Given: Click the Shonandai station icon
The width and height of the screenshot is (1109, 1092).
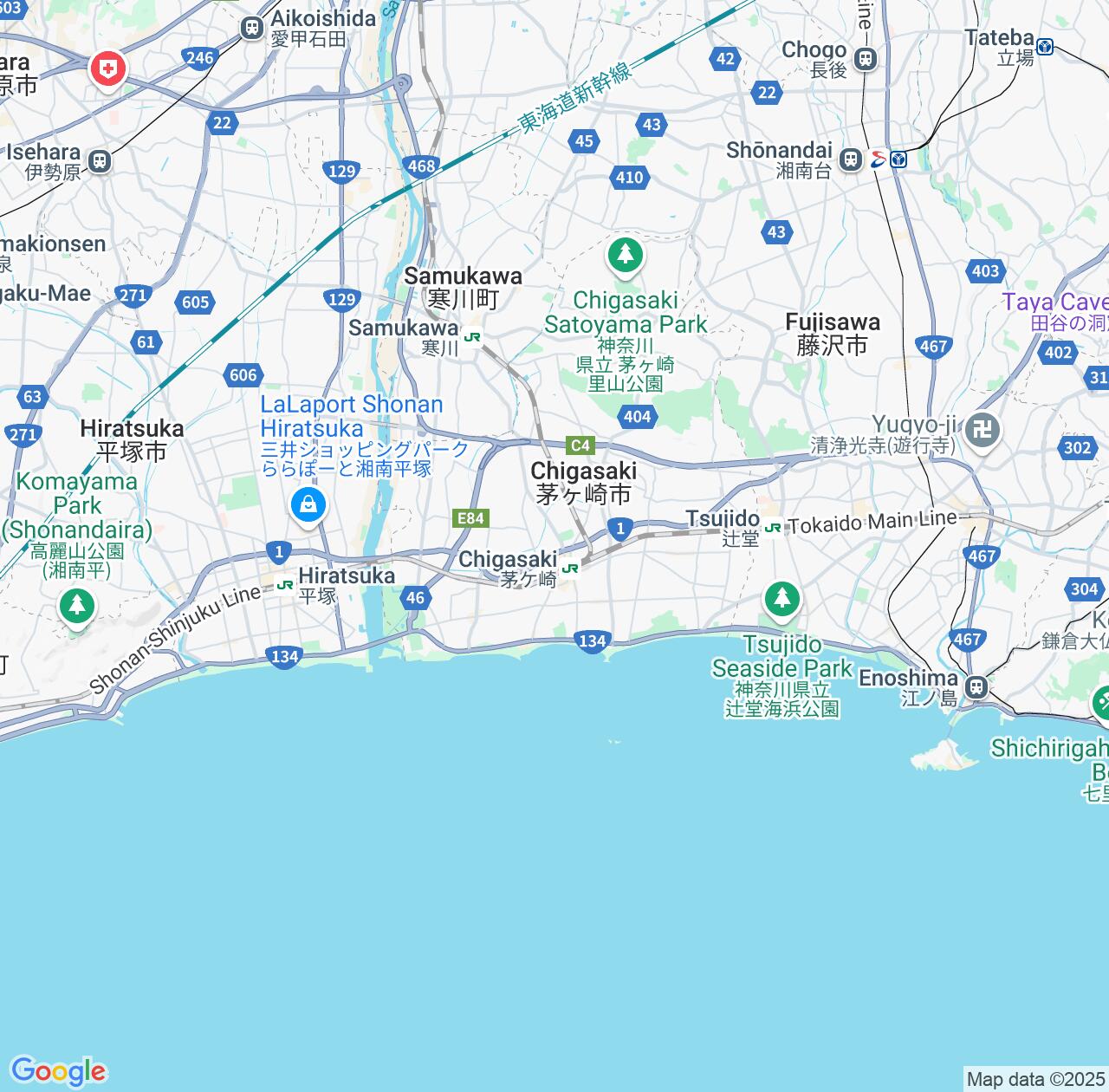Looking at the screenshot, I should [851, 159].
